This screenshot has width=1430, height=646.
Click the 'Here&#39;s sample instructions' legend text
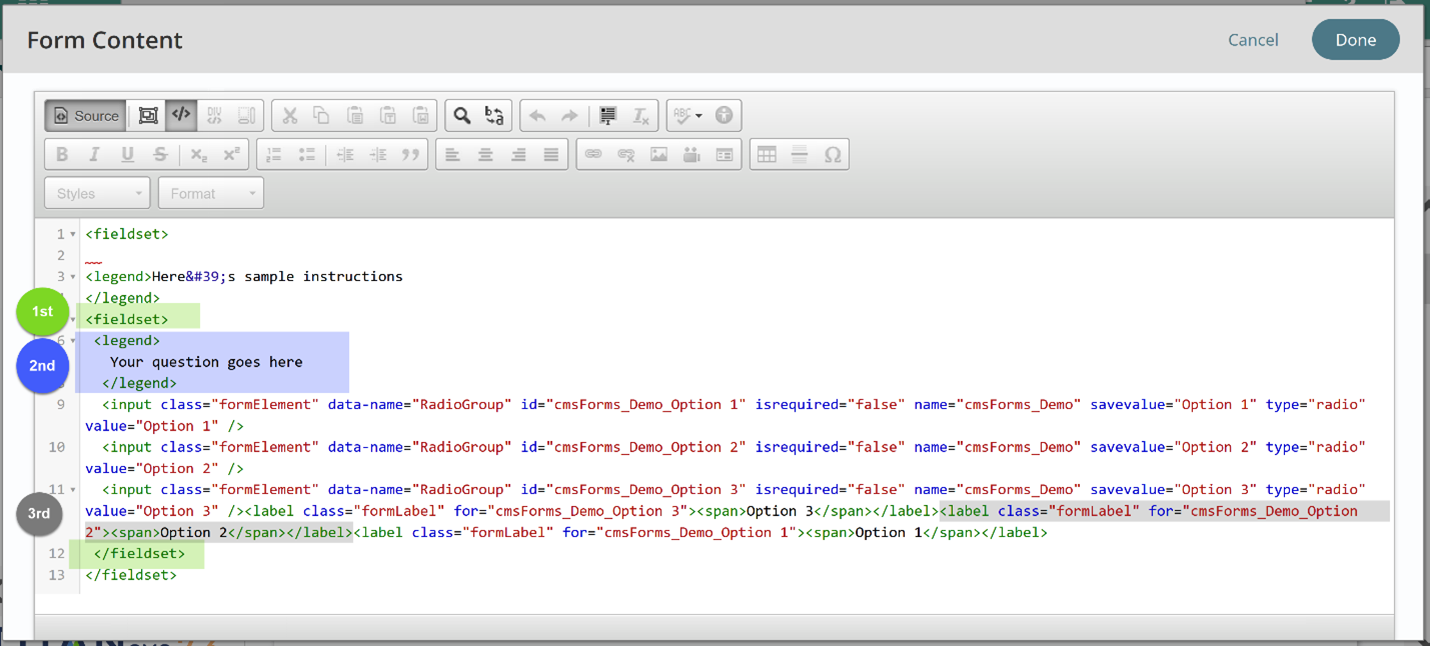(277, 277)
